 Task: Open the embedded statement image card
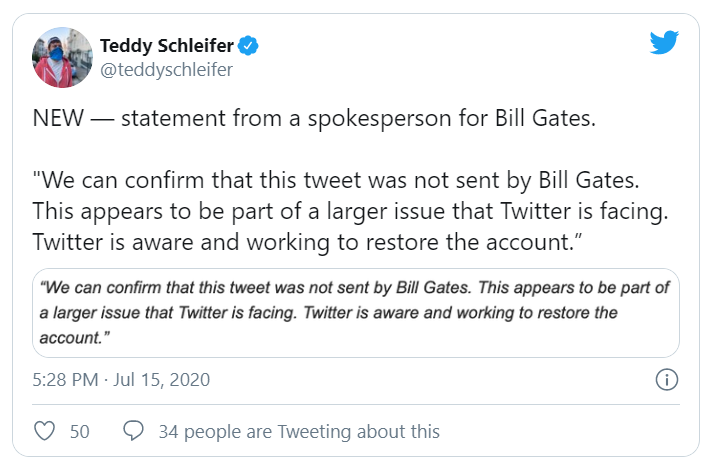coord(355,312)
